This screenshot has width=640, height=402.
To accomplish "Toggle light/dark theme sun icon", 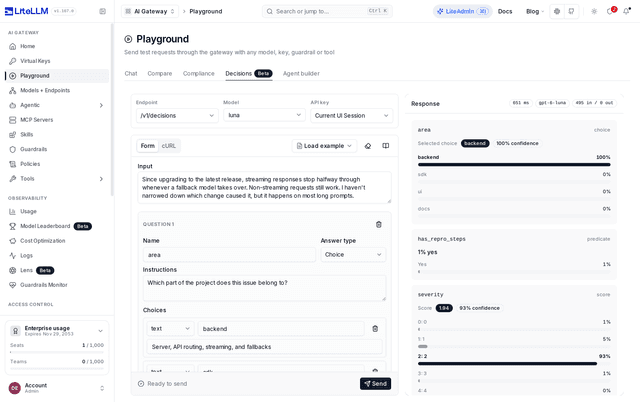I will (x=594, y=11).
